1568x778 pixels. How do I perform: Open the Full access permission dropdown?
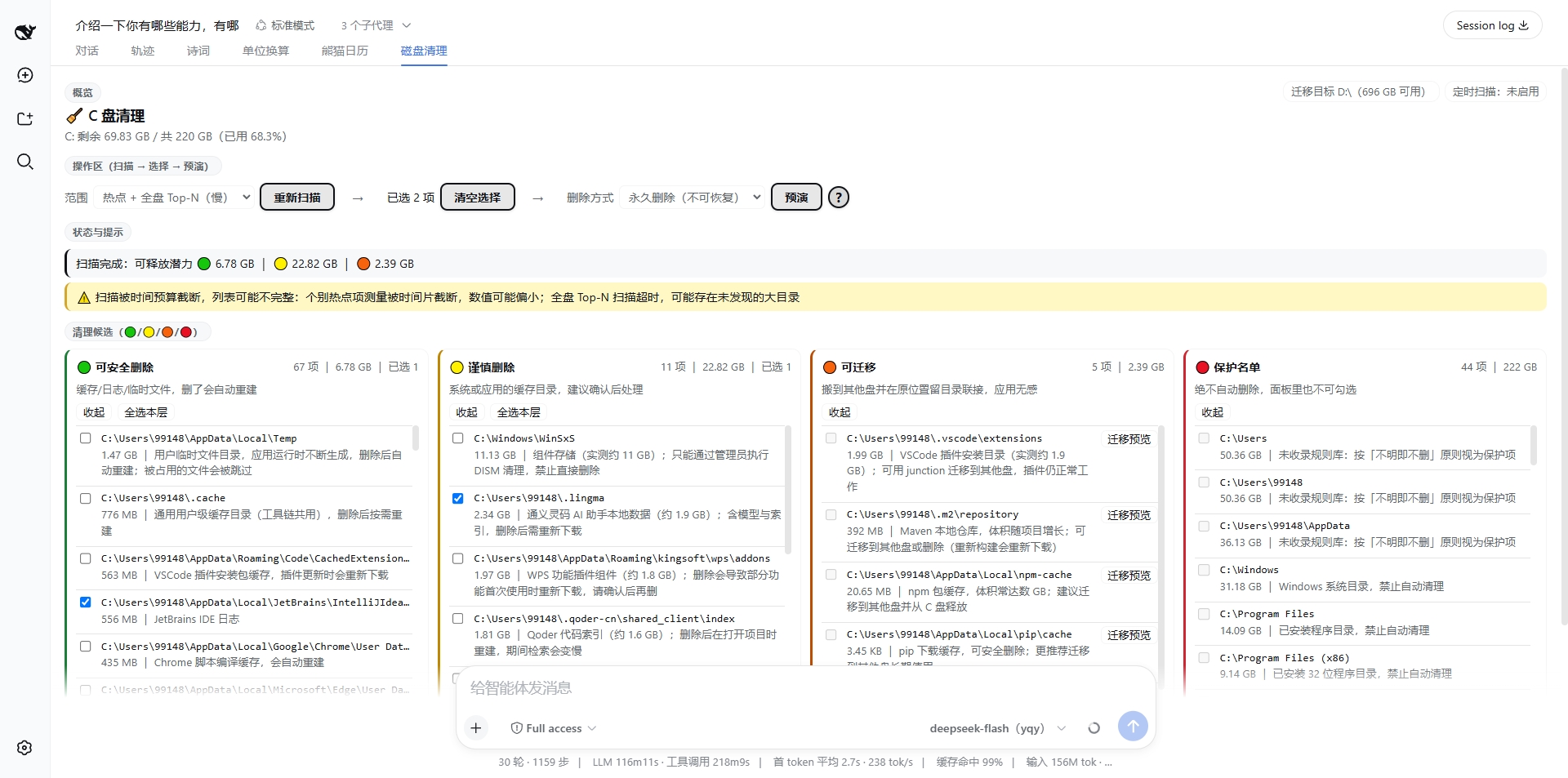coord(554,728)
